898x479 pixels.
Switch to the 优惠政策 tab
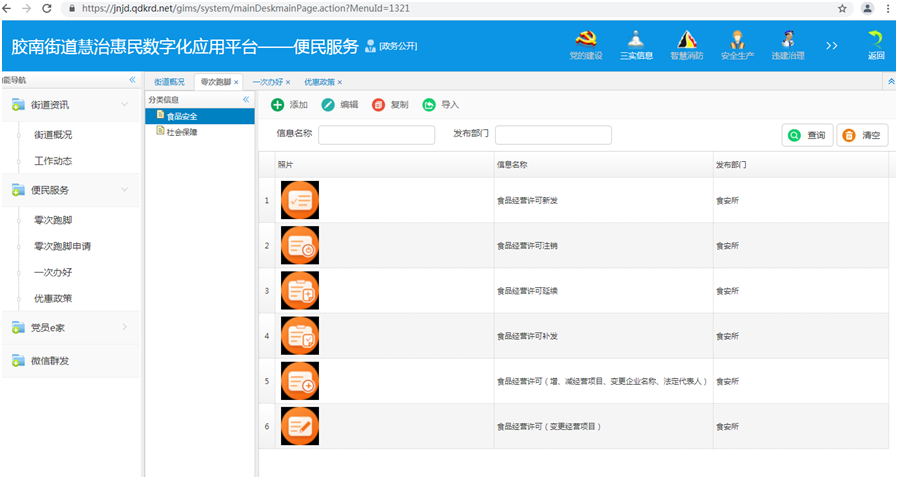319,82
